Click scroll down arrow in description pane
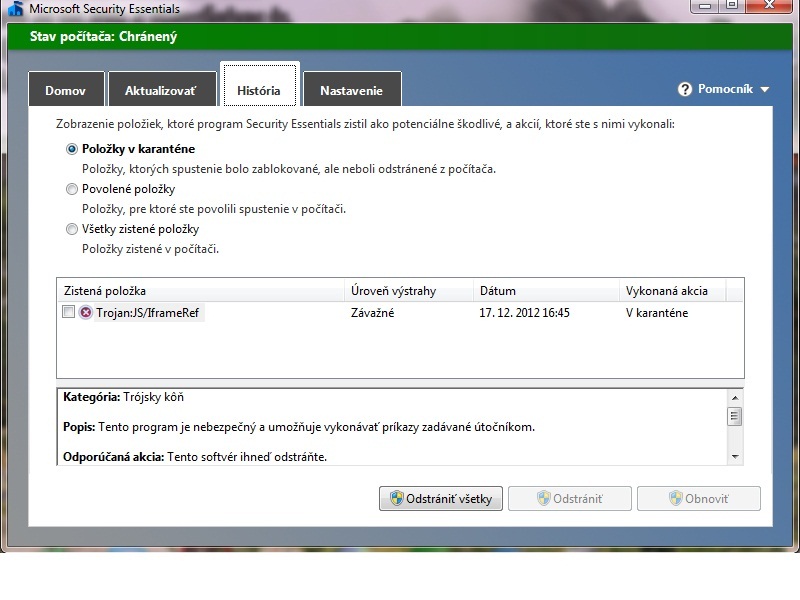Image resolution: width=800 pixels, height=600 pixels. [735, 456]
